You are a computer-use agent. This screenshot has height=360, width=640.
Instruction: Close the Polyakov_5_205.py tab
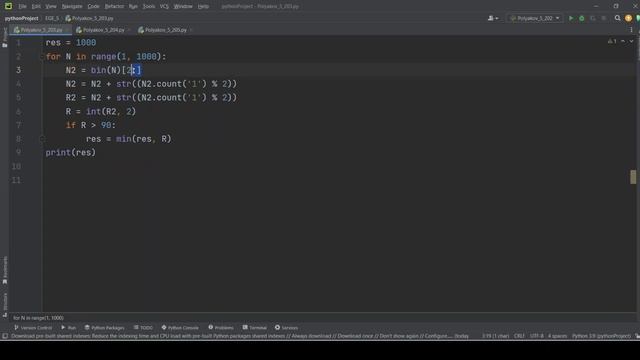191,30
